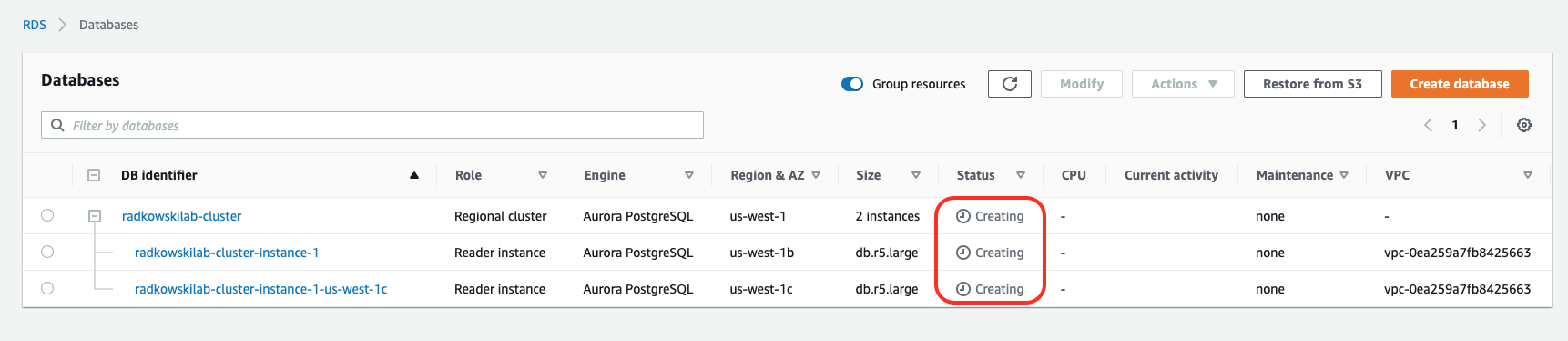Focus the Filter by databases field
Screen dimensions: 1568x341
[x=372, y=125]
